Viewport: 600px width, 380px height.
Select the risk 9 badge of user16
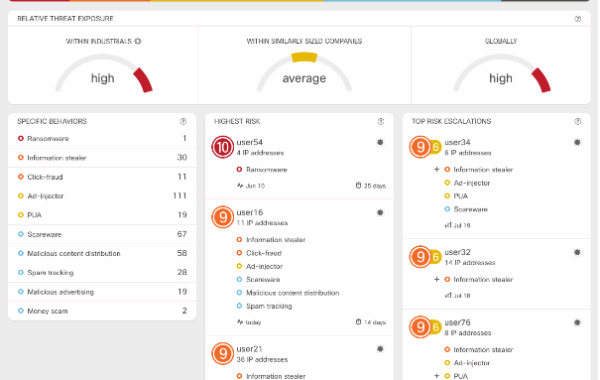pyautogui.click(x=222, y=217)
